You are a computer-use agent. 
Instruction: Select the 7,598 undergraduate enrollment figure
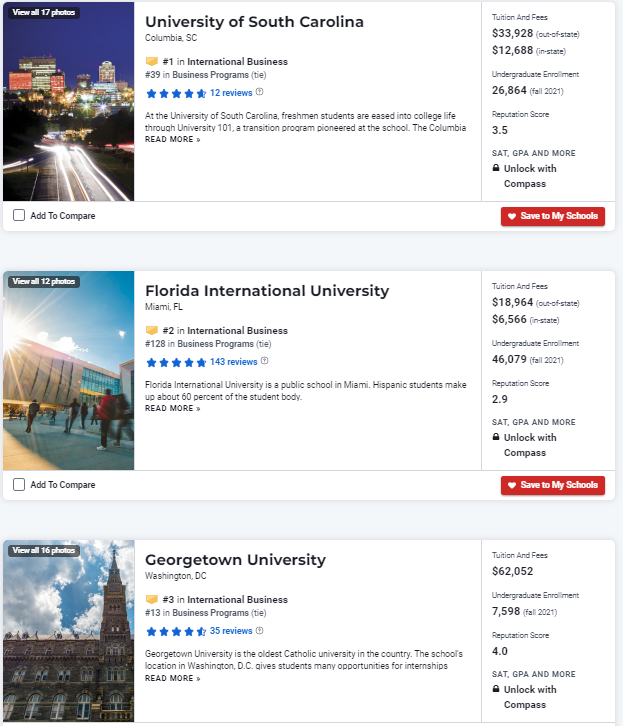tap(506, 611)
